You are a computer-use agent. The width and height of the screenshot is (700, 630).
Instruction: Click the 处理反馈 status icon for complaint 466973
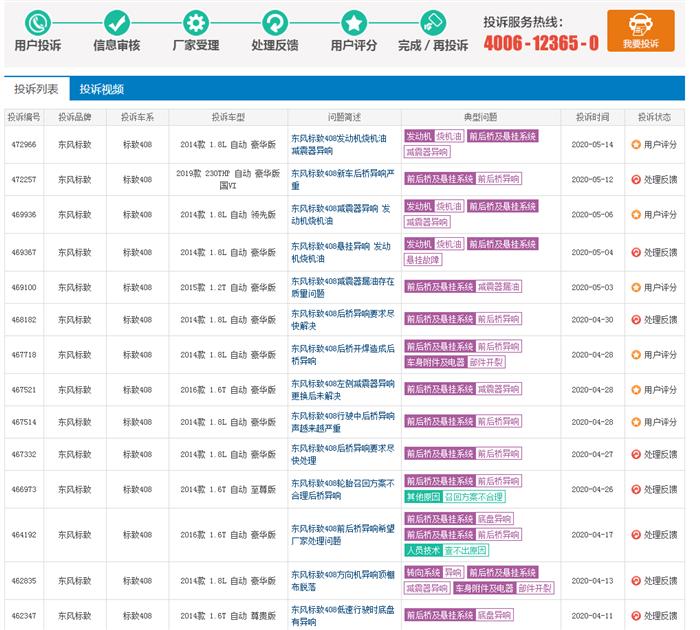click(x=636, y=490)
